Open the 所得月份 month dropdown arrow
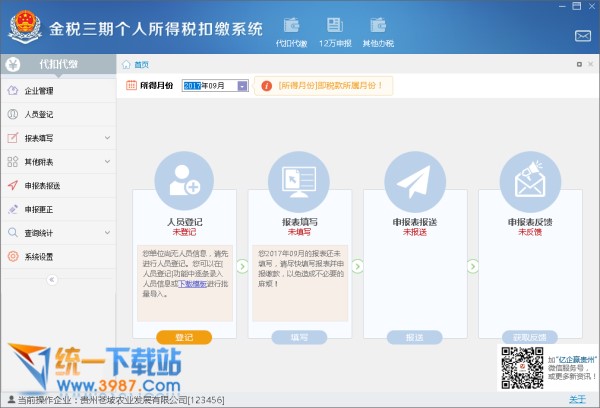The image size is (600, 408). [242, 86]
